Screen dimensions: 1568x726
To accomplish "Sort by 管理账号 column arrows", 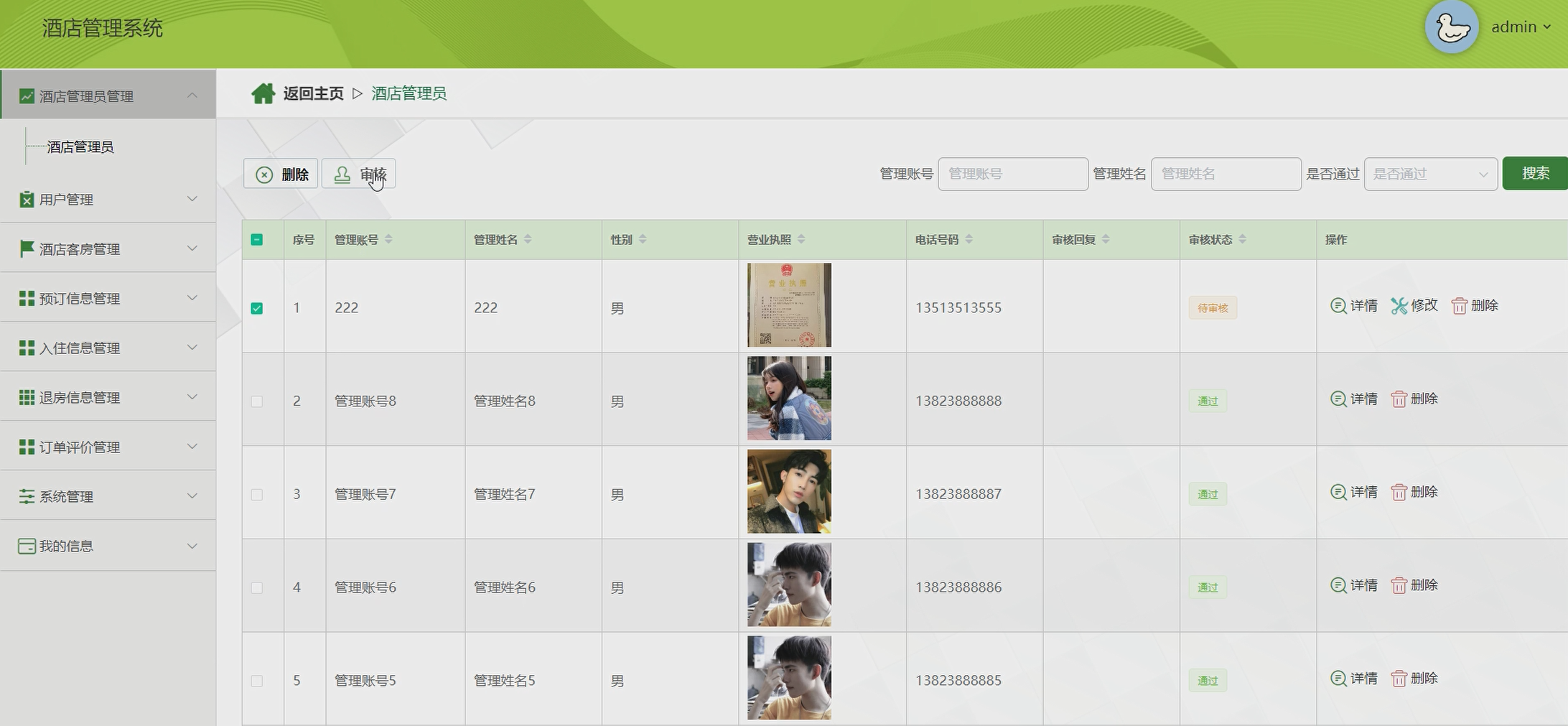I will pos(388,239).
